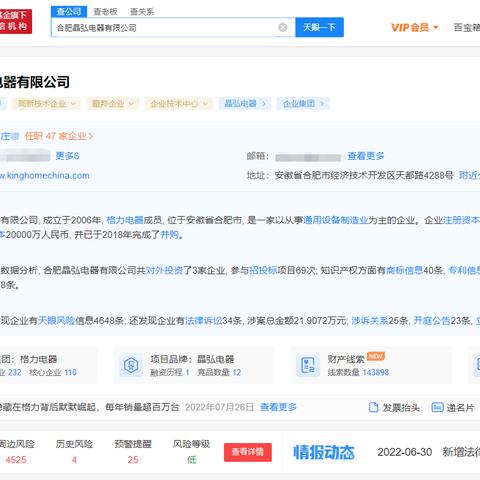The width and height of the screenshot is (480, 480).
Task: Switch to 查老板 tab
Action: pos(105,12)
